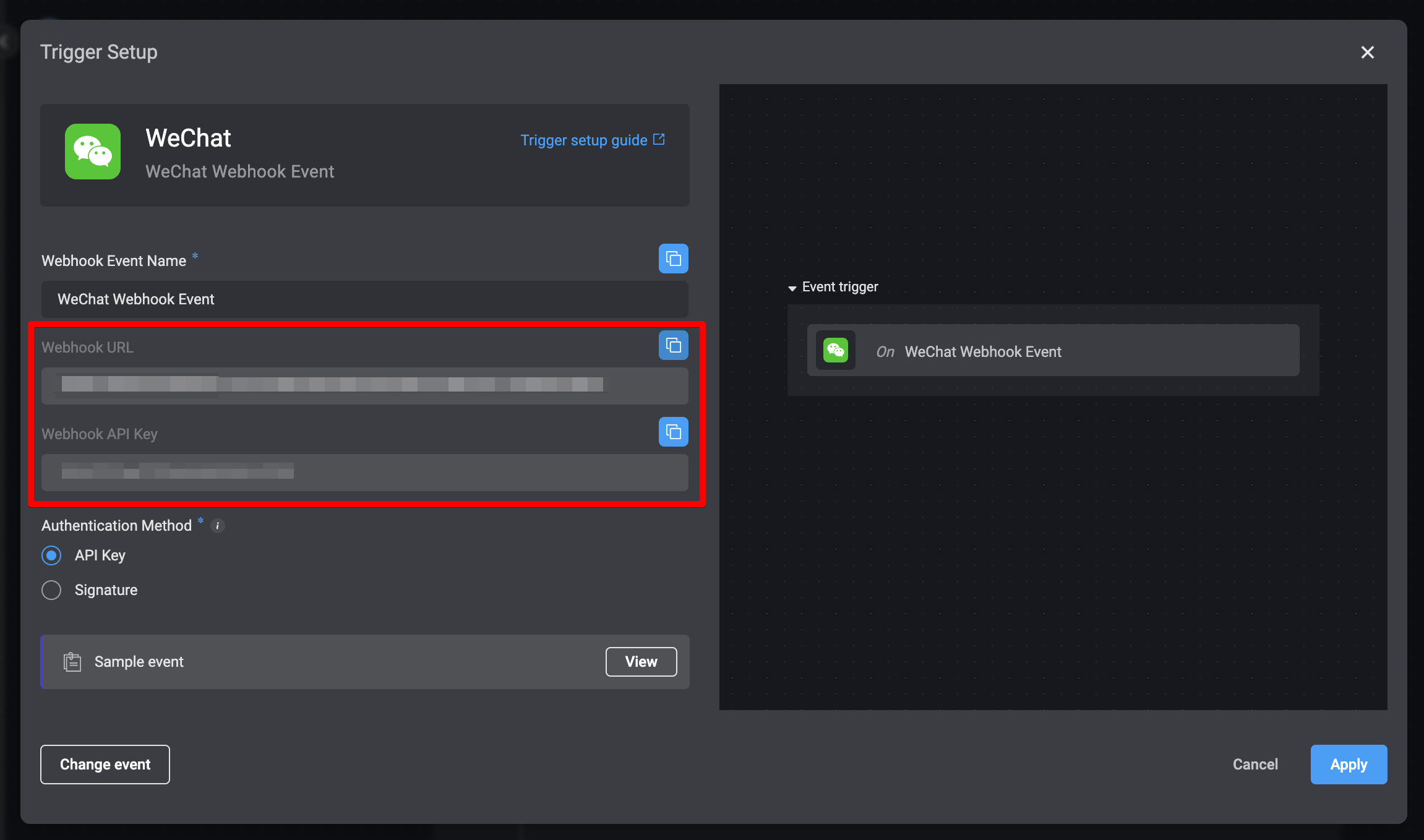This screenshot has height=840, width=1424.
Task: Click the Webhook API Key field
Action: [365, 473]
